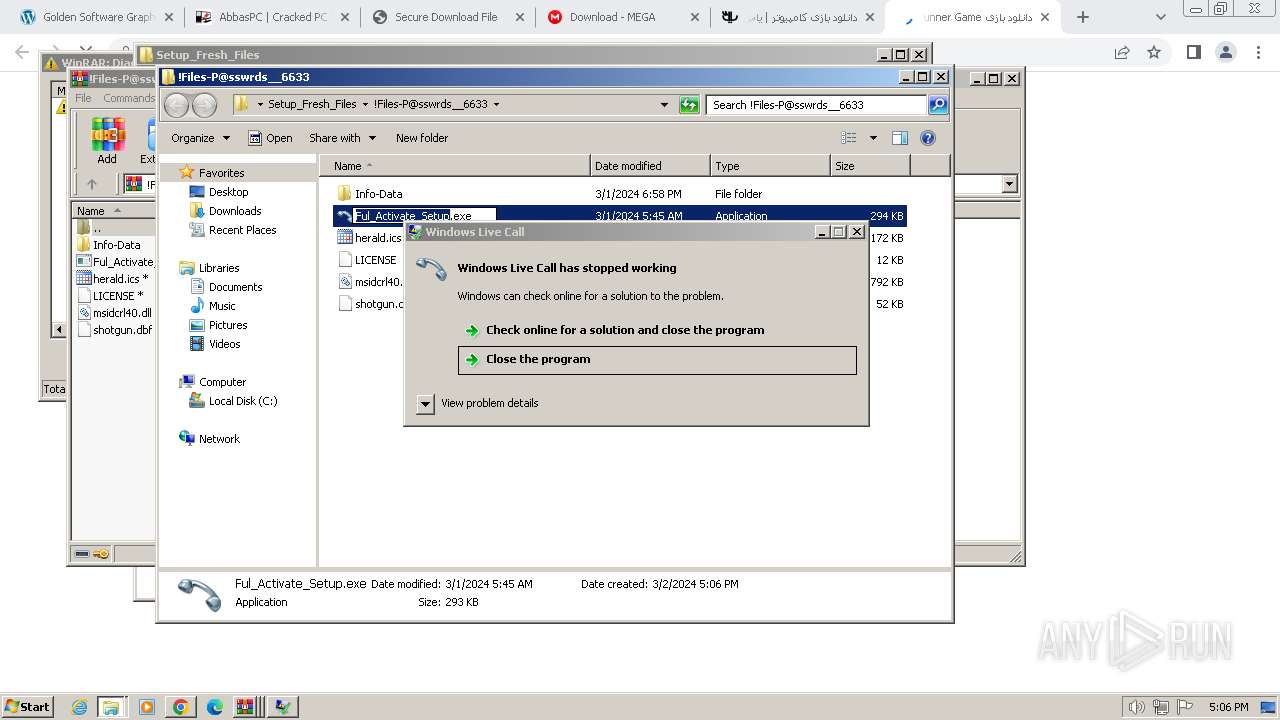
Task: Open Desktop in the navigation pane
Action: (228, 192)
